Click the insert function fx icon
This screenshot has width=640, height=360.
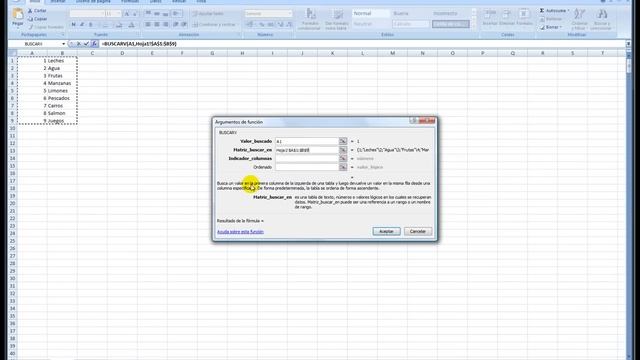click(94, 44)
